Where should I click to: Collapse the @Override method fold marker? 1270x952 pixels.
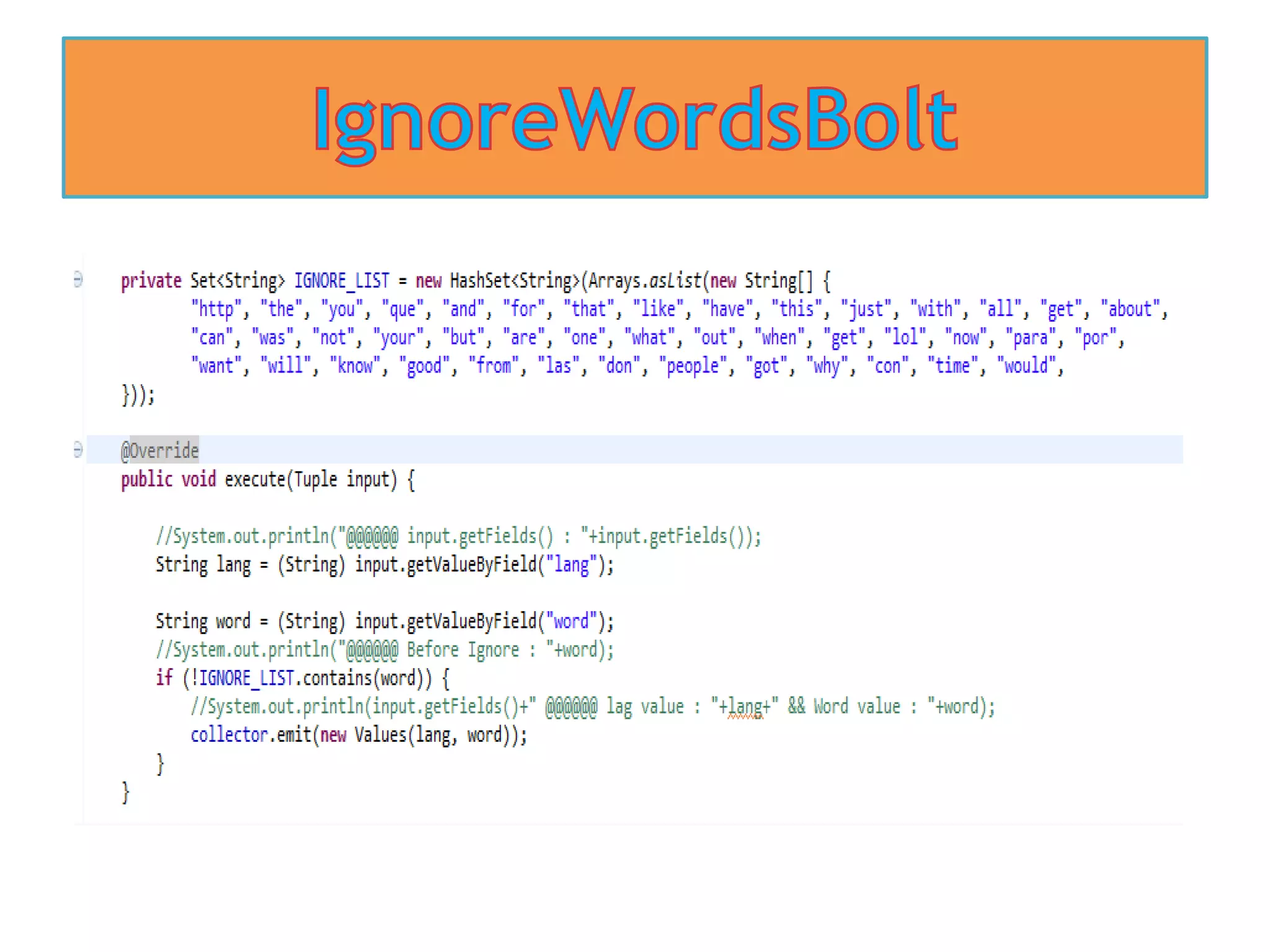[x=78, y=449]
